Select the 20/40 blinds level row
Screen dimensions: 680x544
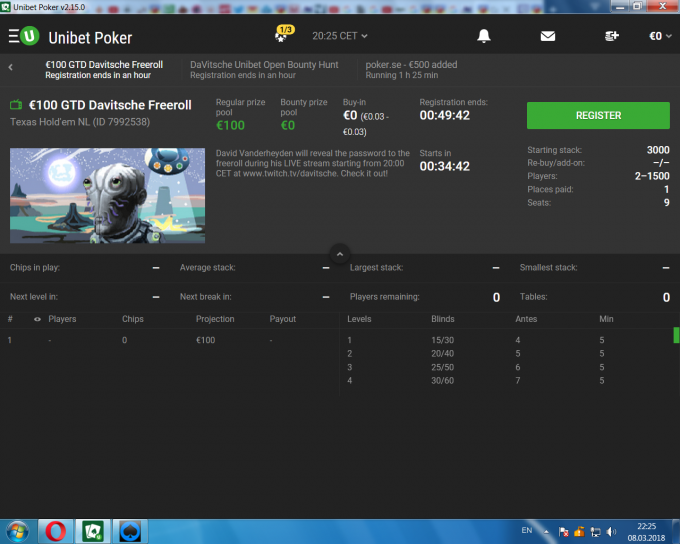tap(506, 354)
